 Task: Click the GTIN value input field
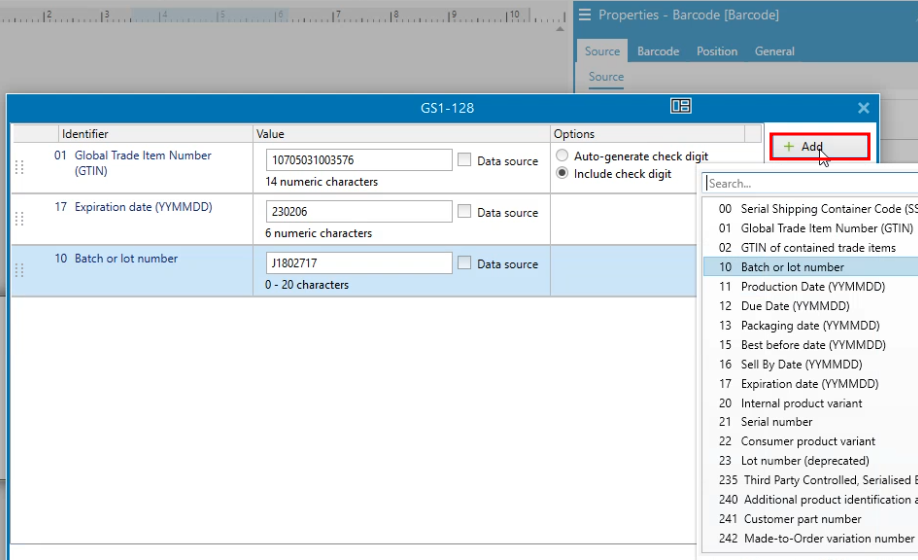(x=359, y=160)
